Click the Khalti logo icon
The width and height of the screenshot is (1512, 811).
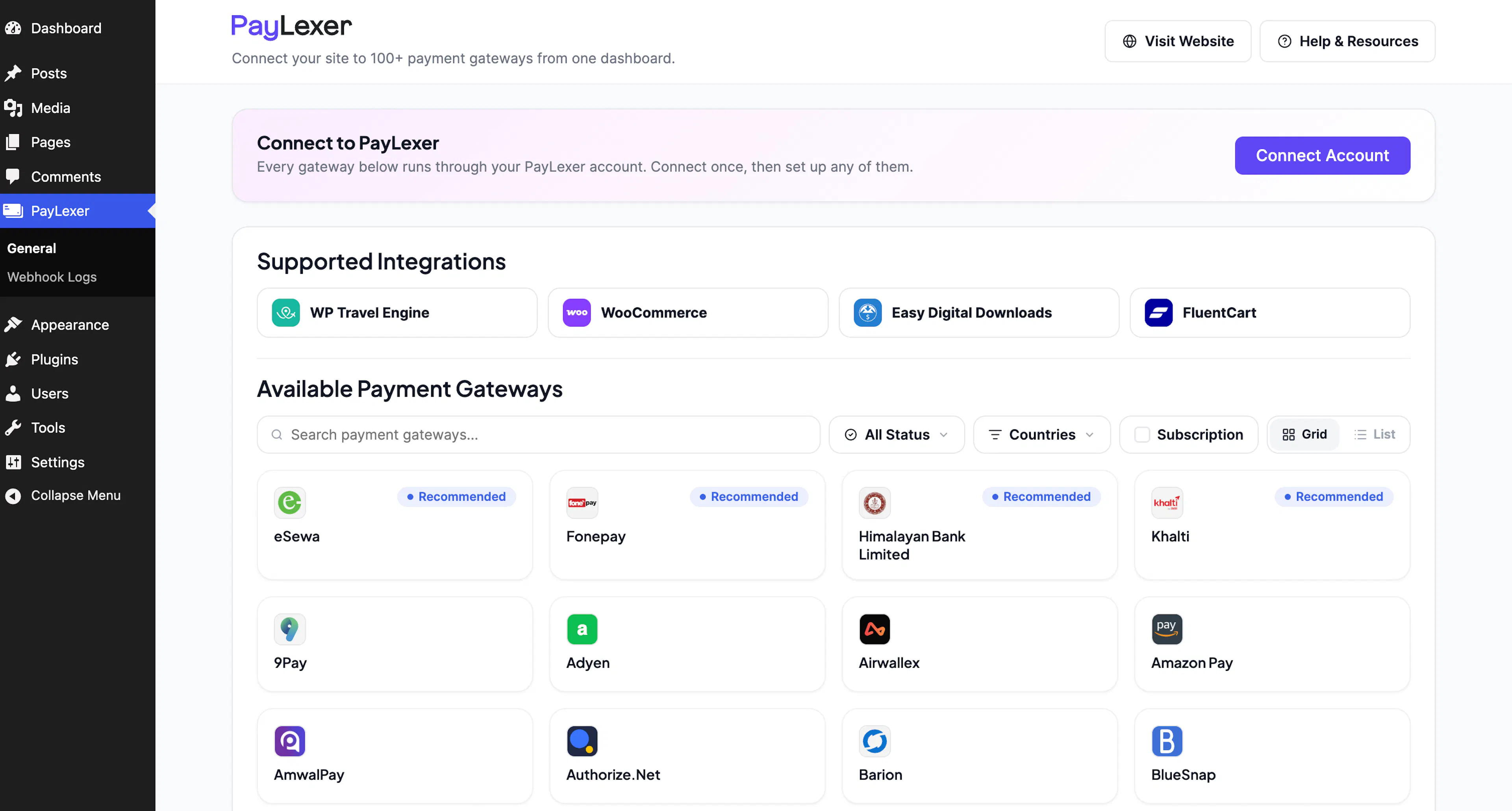1167,503
